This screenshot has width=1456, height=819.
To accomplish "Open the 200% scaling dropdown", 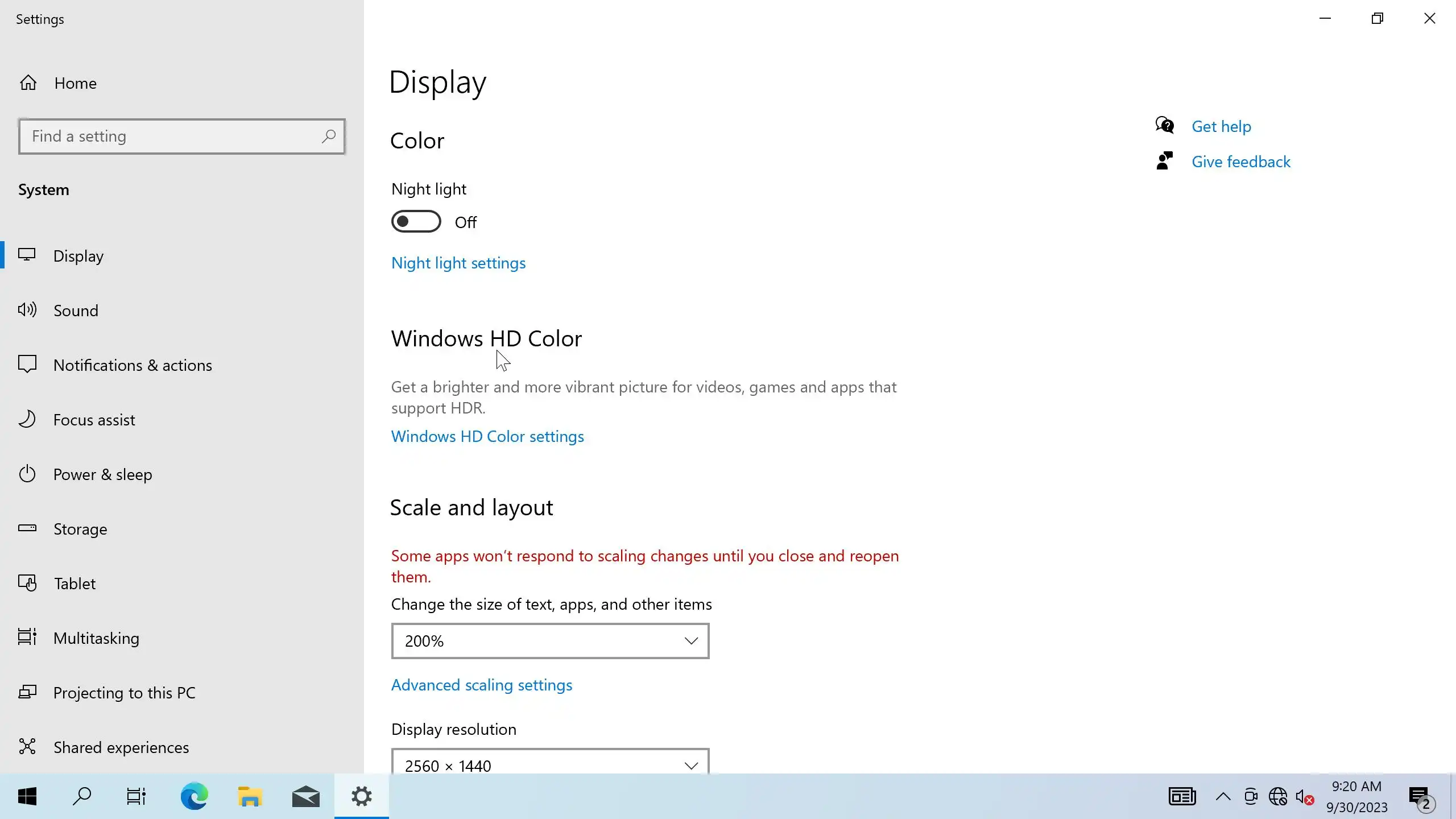I will click(549, 641).
